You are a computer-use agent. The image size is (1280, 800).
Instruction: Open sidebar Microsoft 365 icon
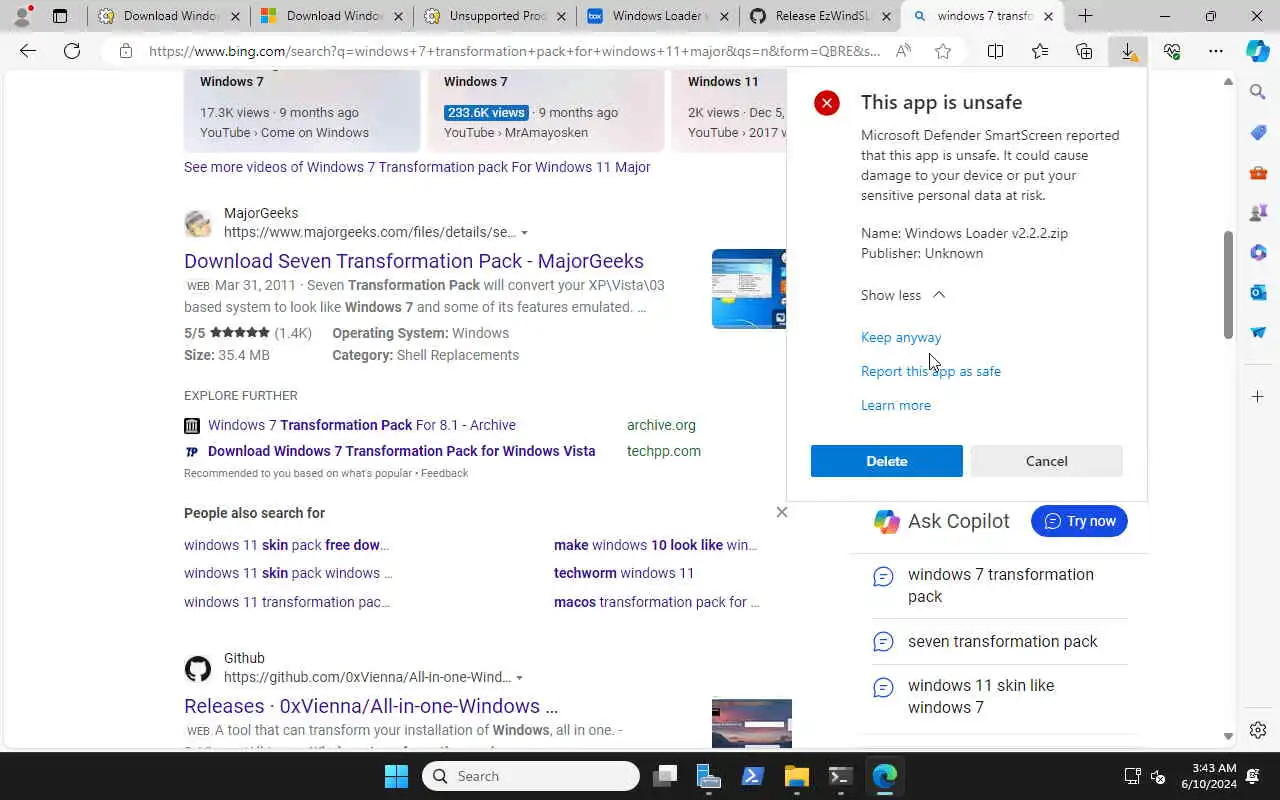click(x=1258, y=252)
